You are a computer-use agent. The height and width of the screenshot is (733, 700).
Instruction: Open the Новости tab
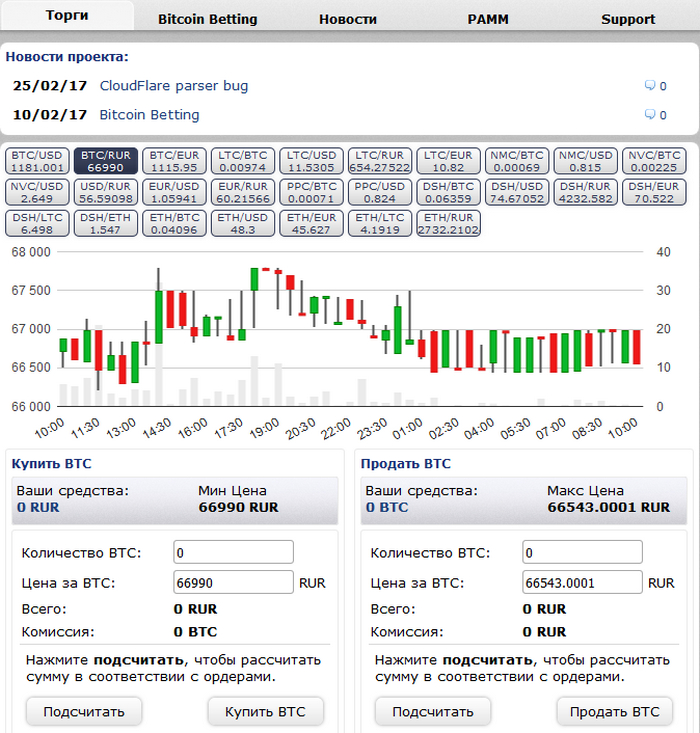pyautogui.click(x=348, y=19)
